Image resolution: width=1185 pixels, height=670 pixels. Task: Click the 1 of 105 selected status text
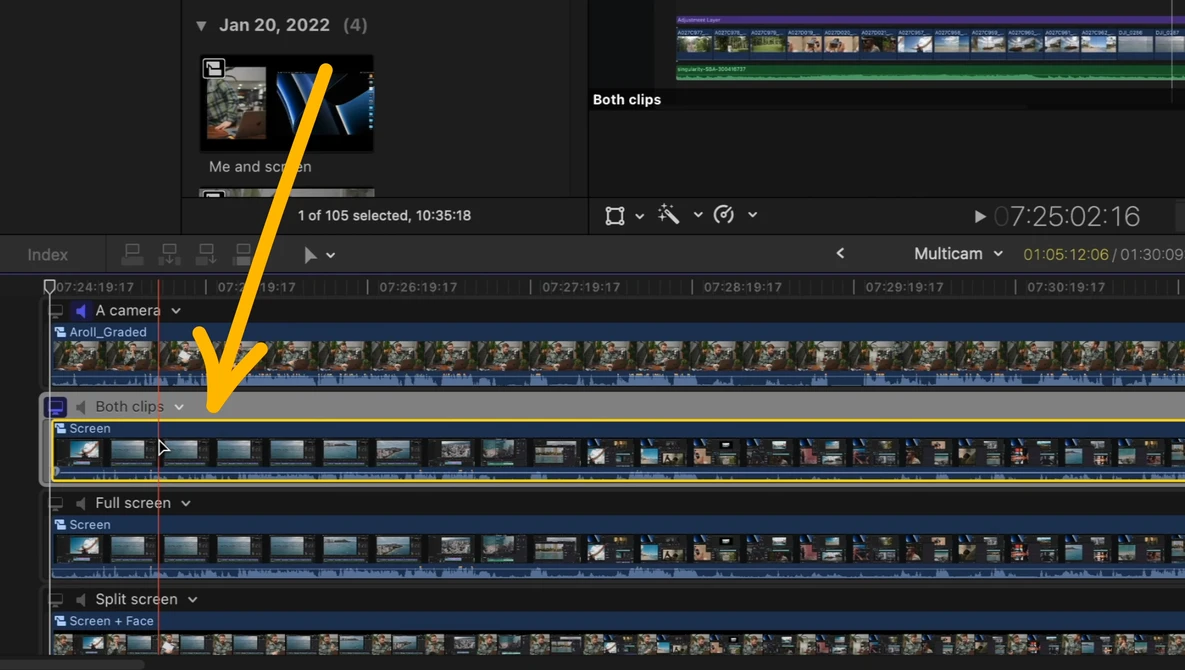[x=384, y=215]
